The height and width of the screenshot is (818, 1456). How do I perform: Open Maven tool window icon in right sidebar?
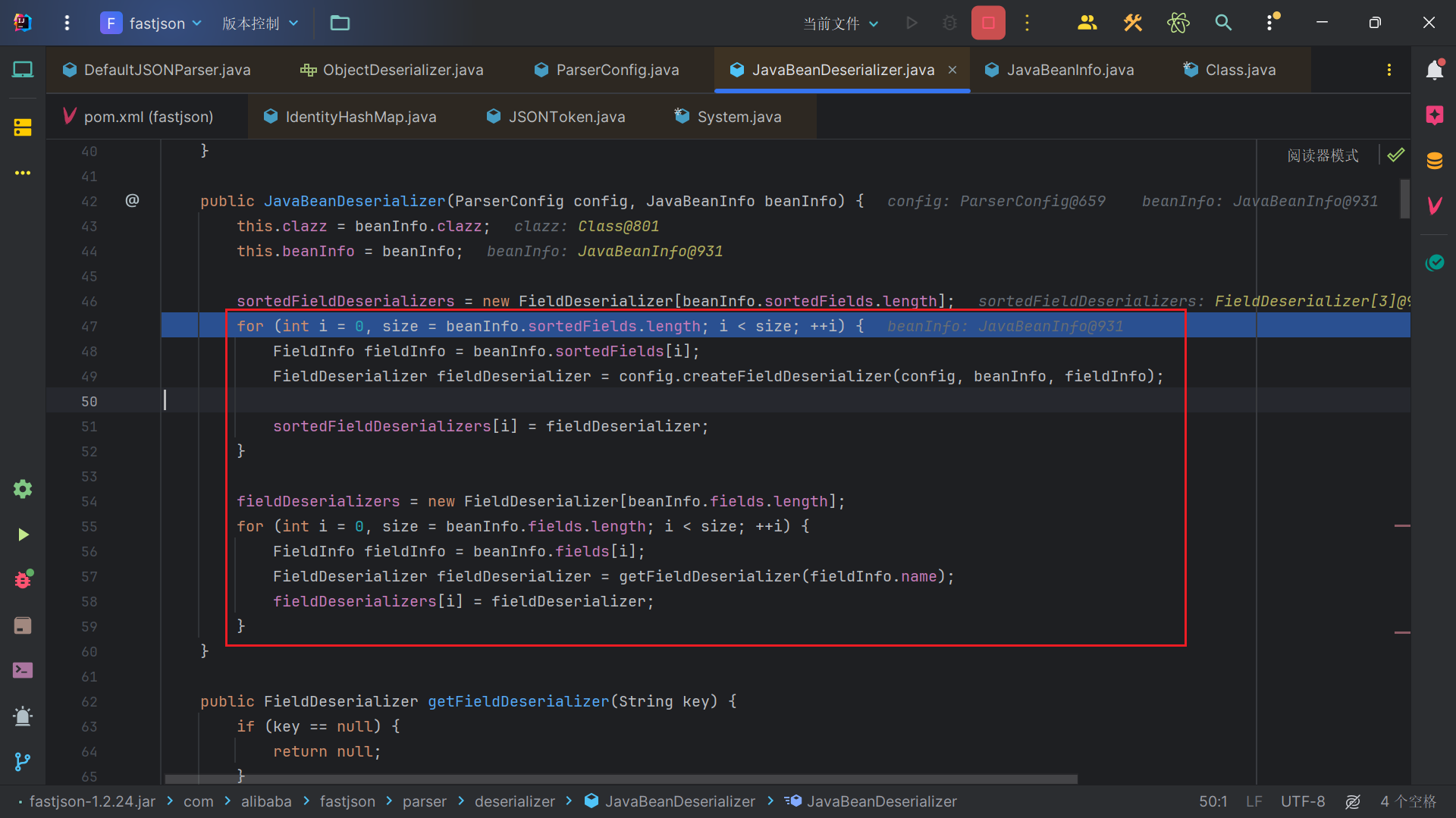[x=1434, y=205]
